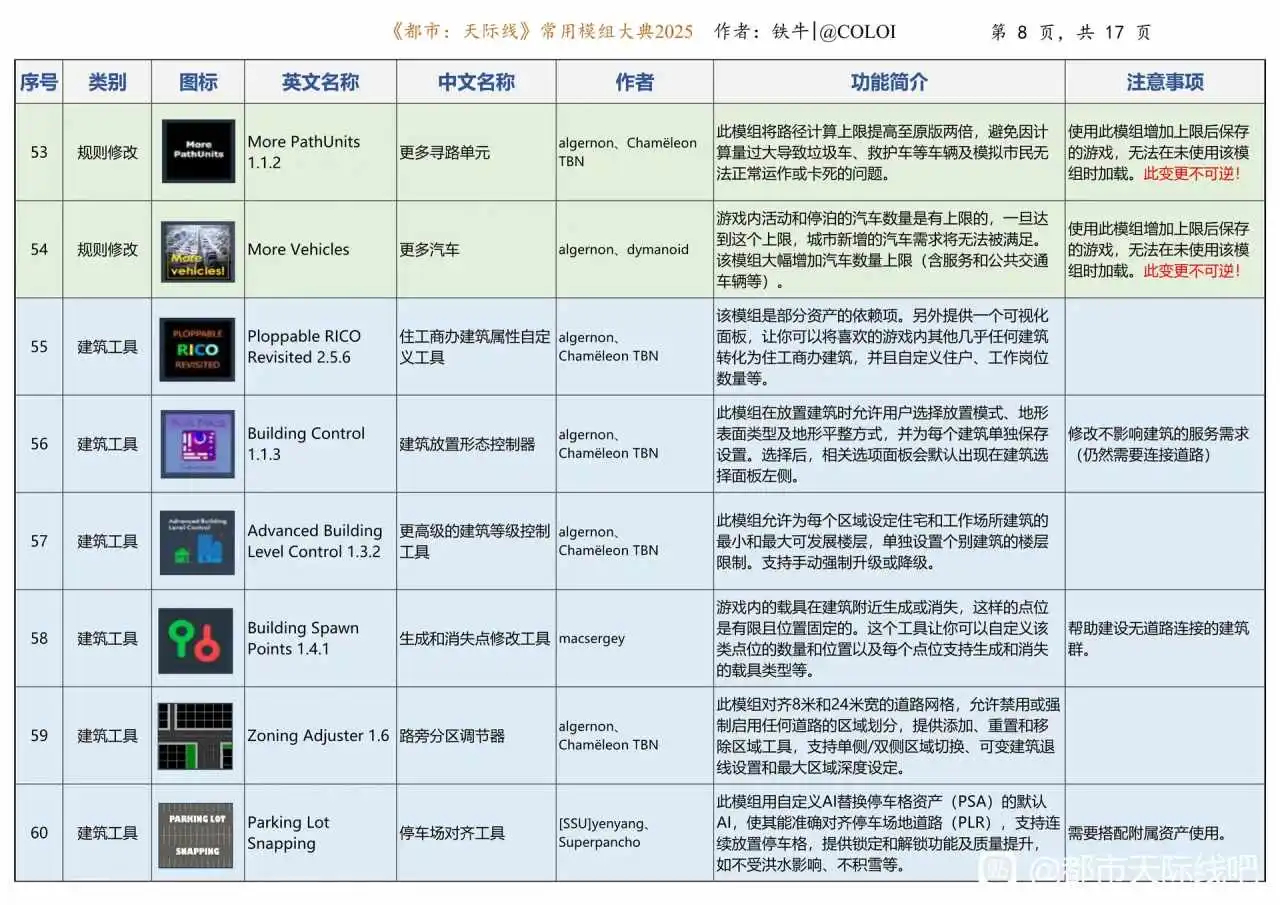1280x905 pixels.
Task: Select the 英文名称 column header
Action: point(320,82)
